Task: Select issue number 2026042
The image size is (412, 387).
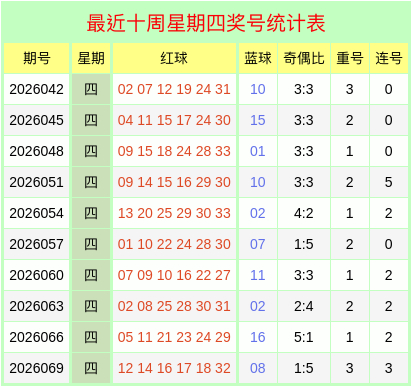Action: 37,89
